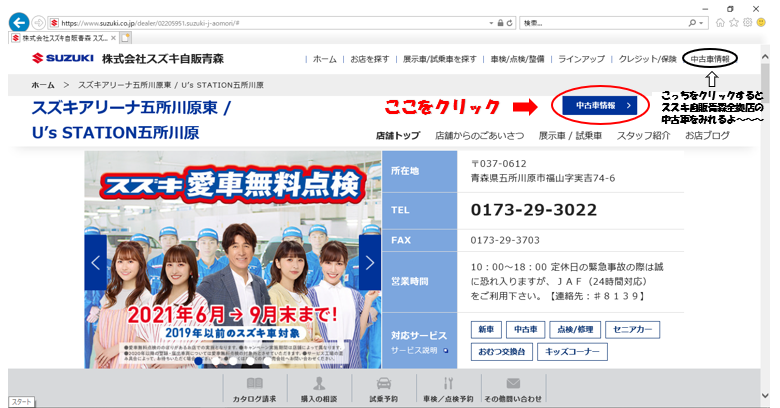Image resolution: width=780 pixels, height=408 pixels.
Task: Select お店ブログ tab
Action: [707, 135]
